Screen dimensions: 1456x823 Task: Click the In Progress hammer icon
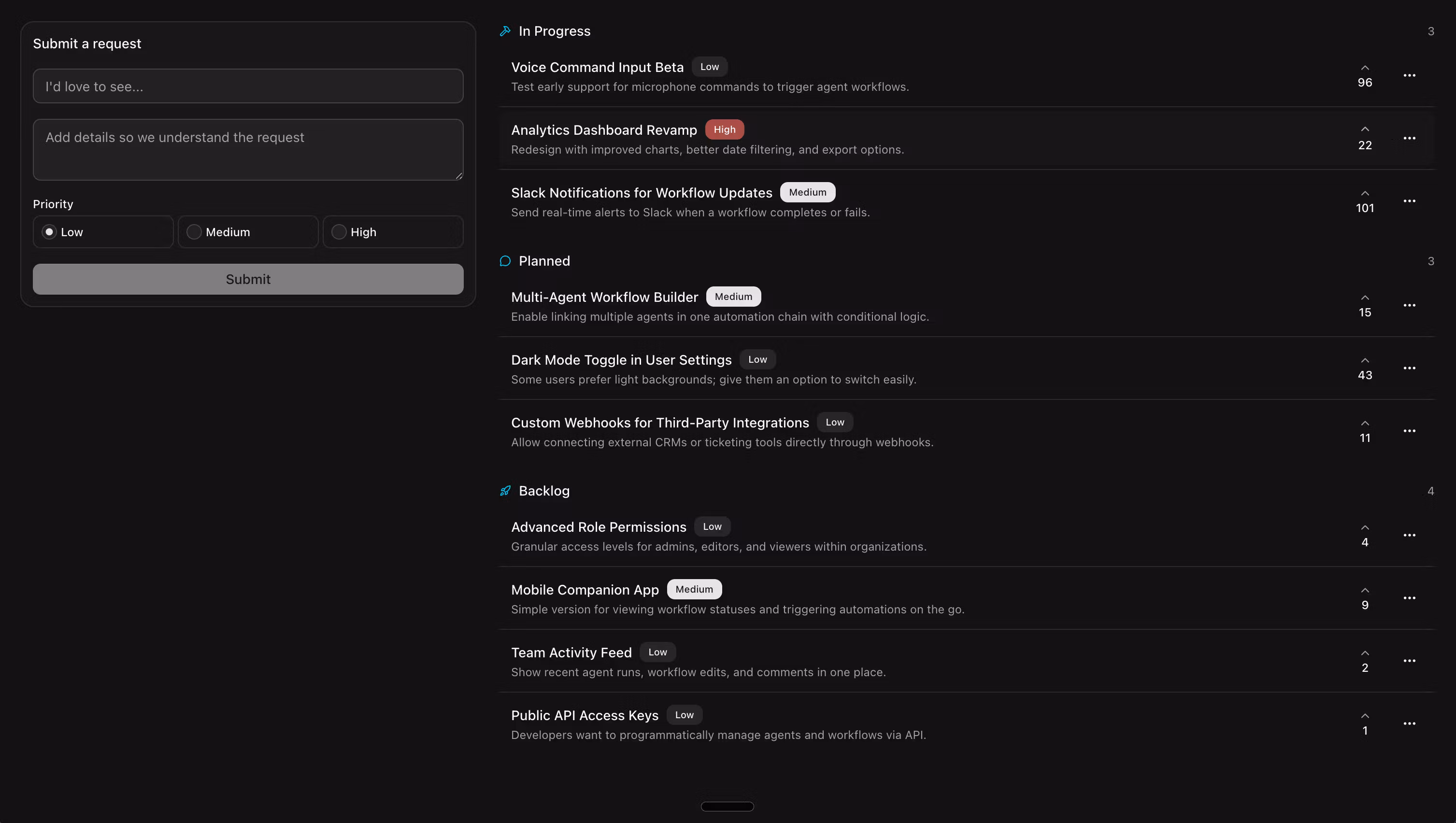point(505,31)
